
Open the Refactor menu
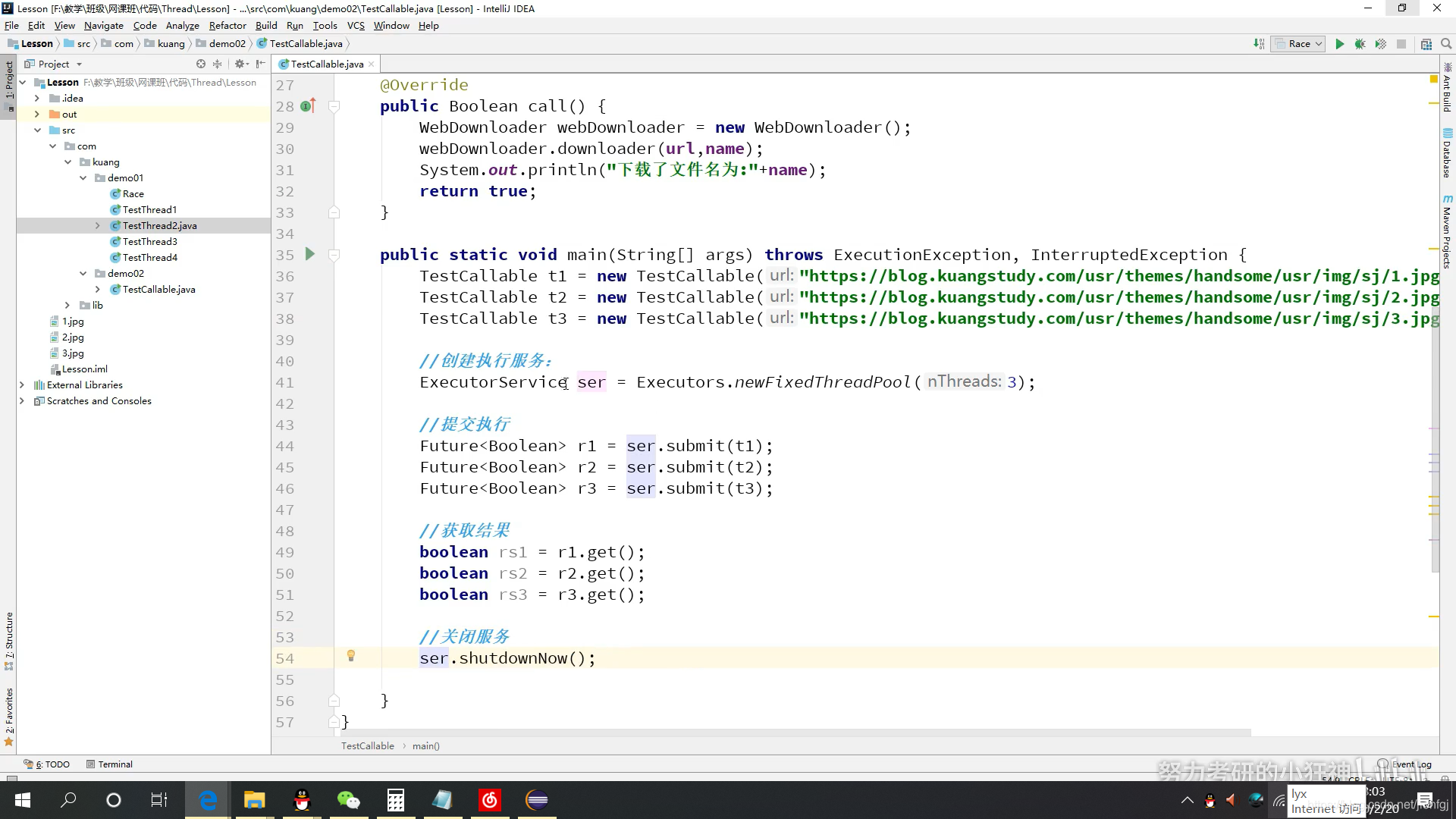click(x=227, y=26)
